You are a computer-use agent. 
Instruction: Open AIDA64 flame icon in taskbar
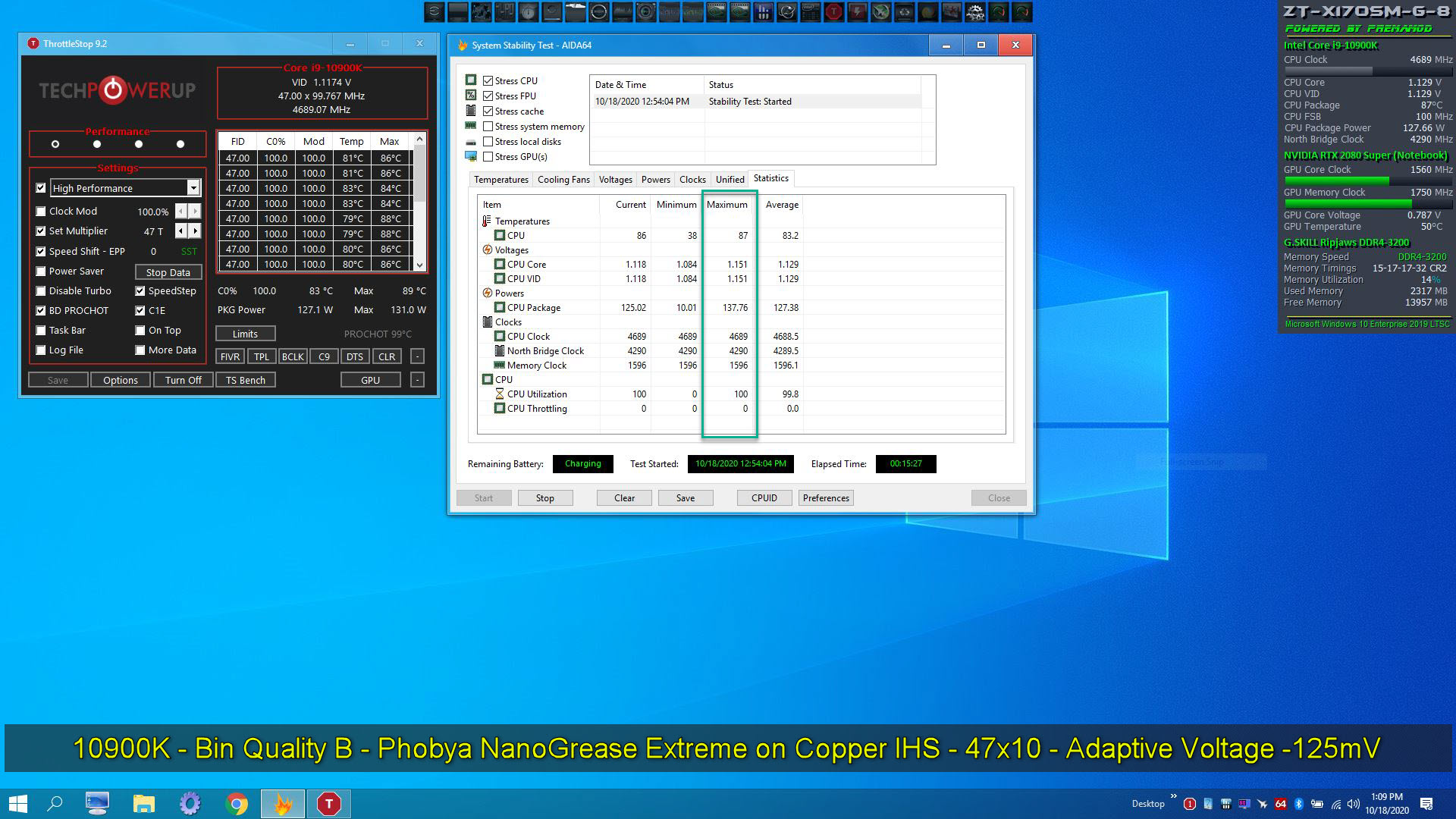click(283, 803)
